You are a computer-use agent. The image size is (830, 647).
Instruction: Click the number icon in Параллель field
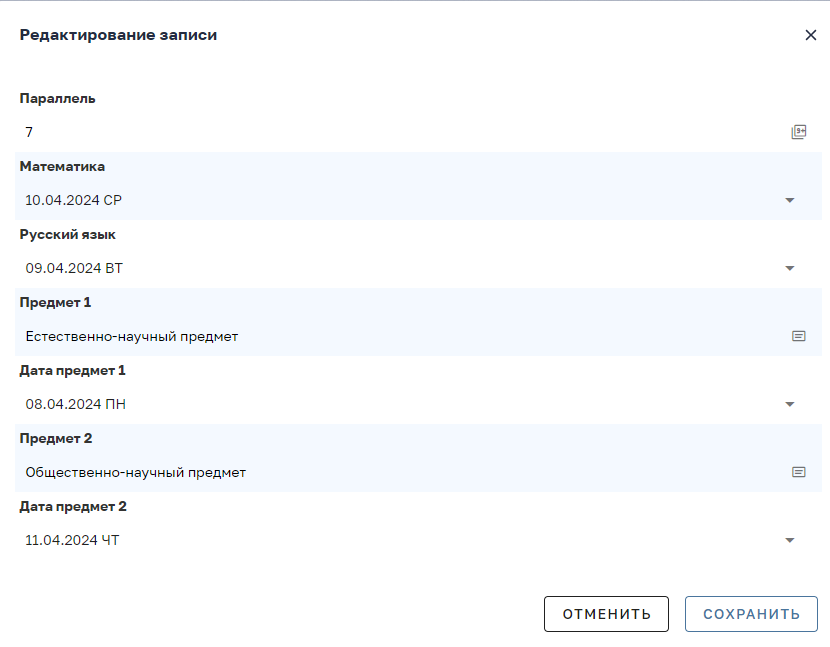798,132
